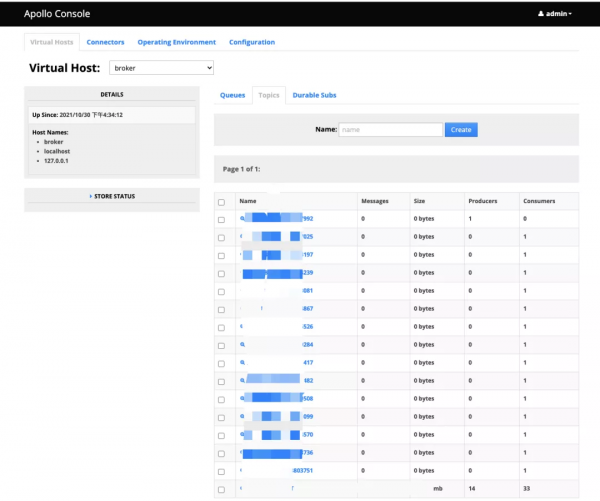Screen dimensions: 600x501
Task: Check the box for topic ending 992
Action: click(221, 219)
